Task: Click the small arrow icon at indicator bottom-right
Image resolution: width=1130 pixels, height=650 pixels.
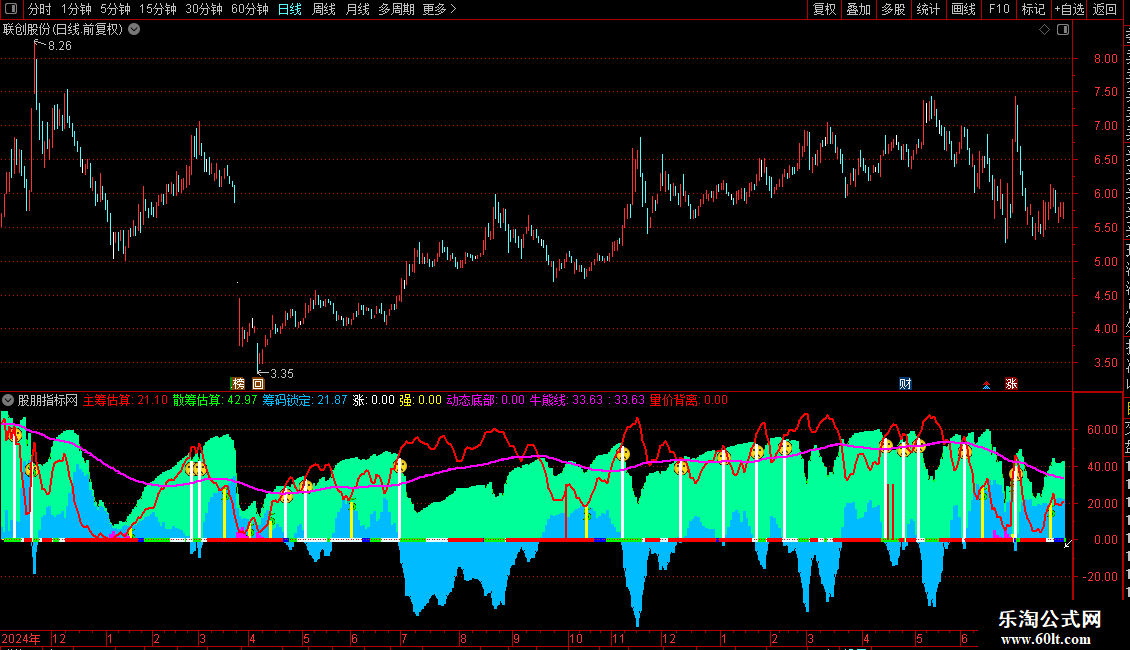Action: pyautogui.click(x=1067, y=544)
